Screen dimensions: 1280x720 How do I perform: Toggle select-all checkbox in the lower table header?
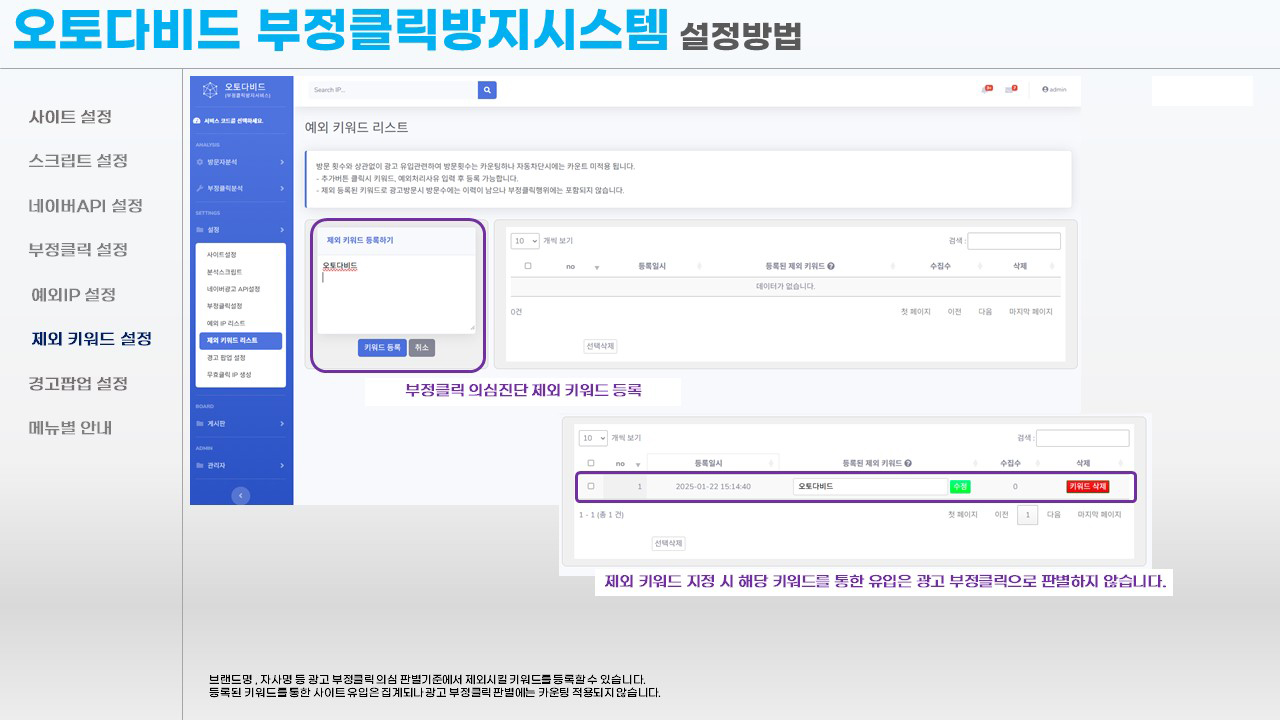pos(591,463)
